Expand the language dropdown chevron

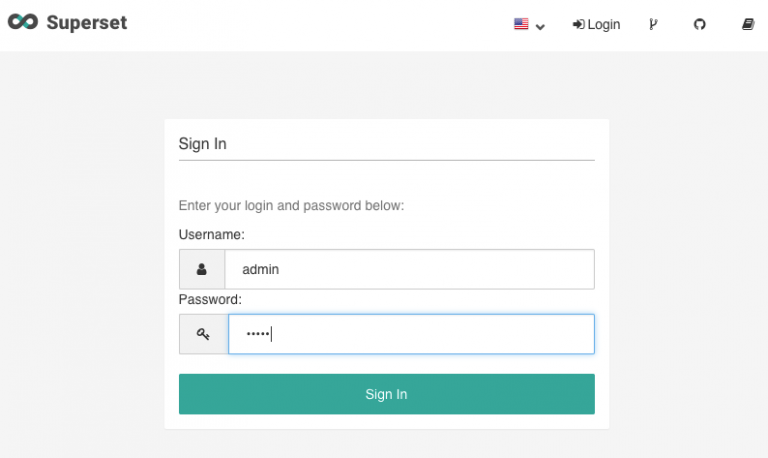[x=540, y=26]
